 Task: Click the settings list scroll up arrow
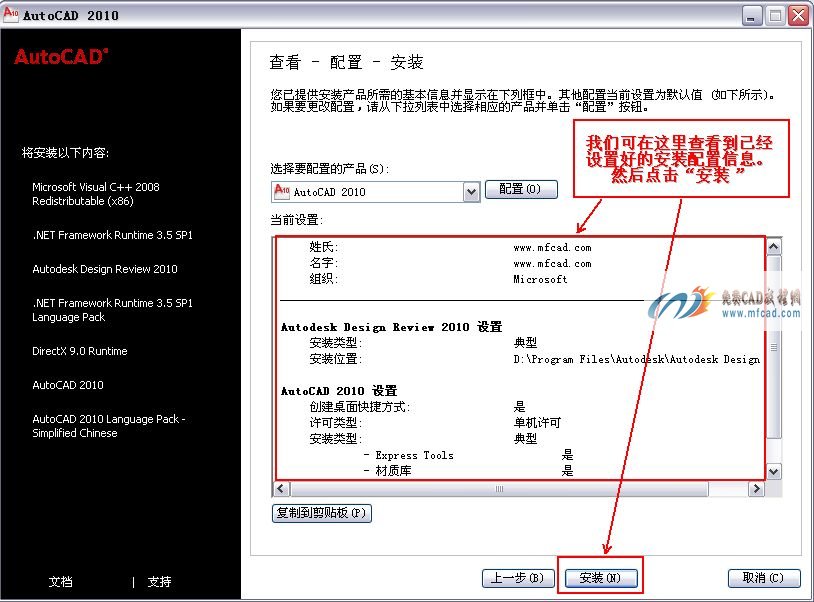coord(774,247)
